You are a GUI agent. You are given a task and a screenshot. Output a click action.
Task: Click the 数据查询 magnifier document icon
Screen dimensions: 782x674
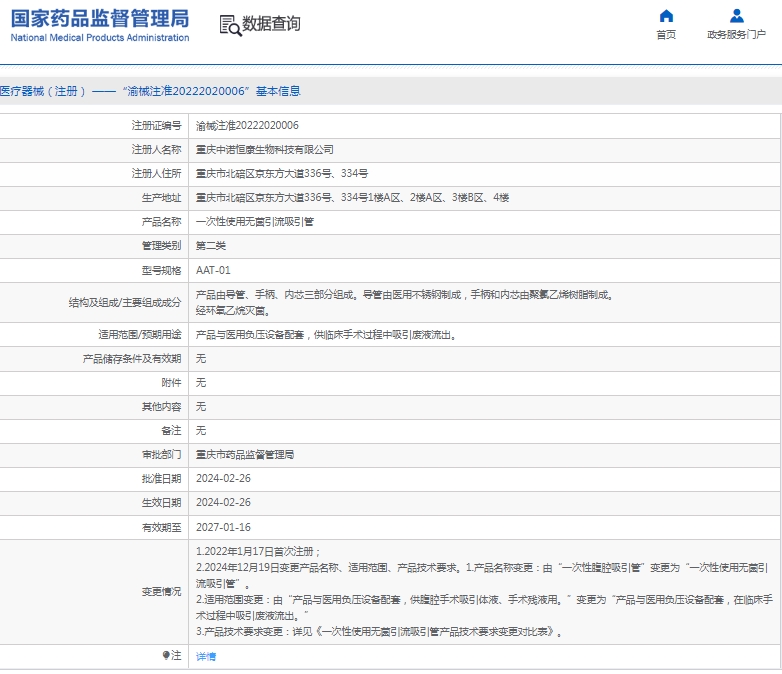230,25
